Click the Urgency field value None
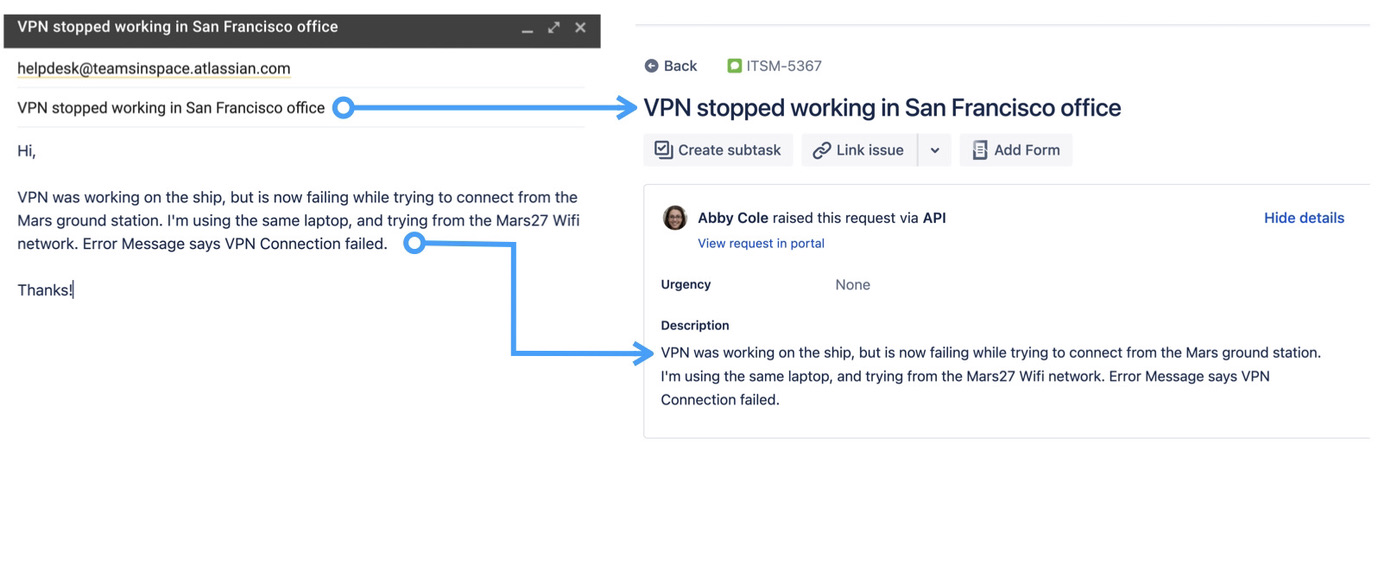Viewport: 1391px width, 566px height. pyautogui.click(x=852, y=285)
